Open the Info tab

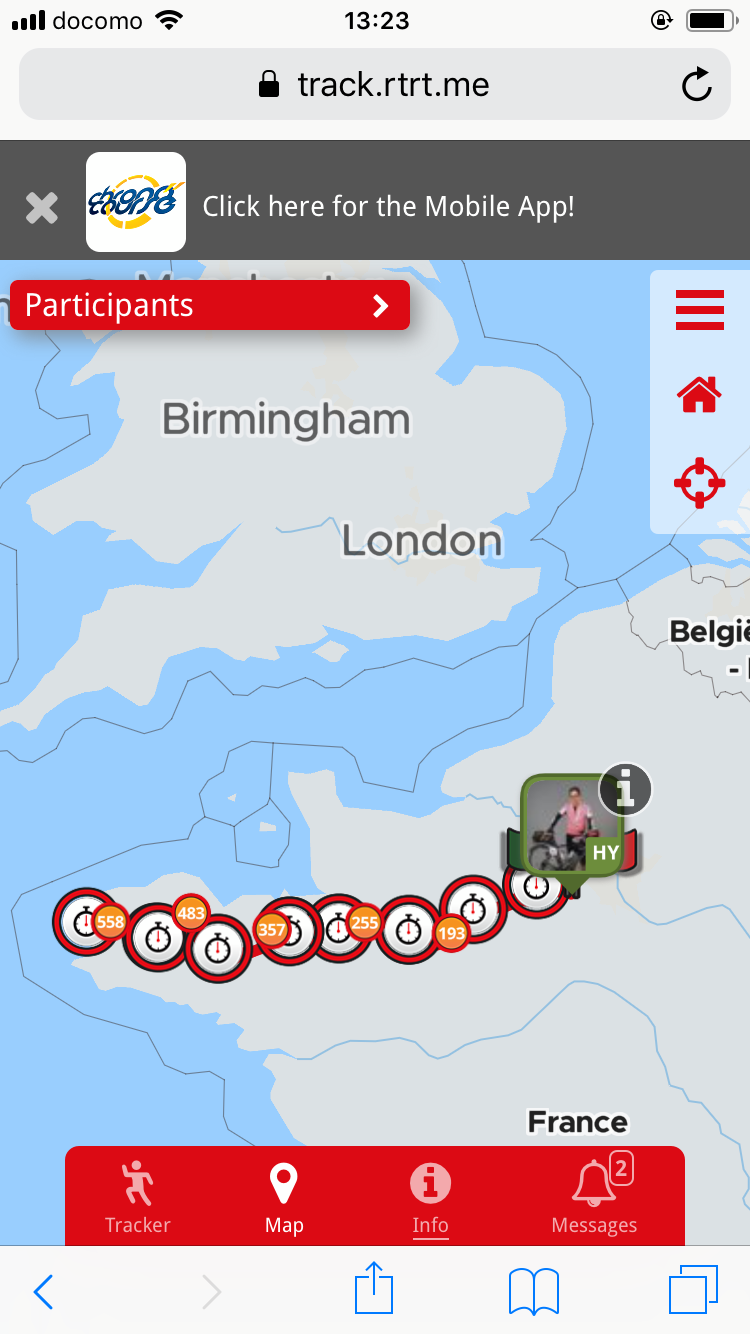coord(430,1197)
